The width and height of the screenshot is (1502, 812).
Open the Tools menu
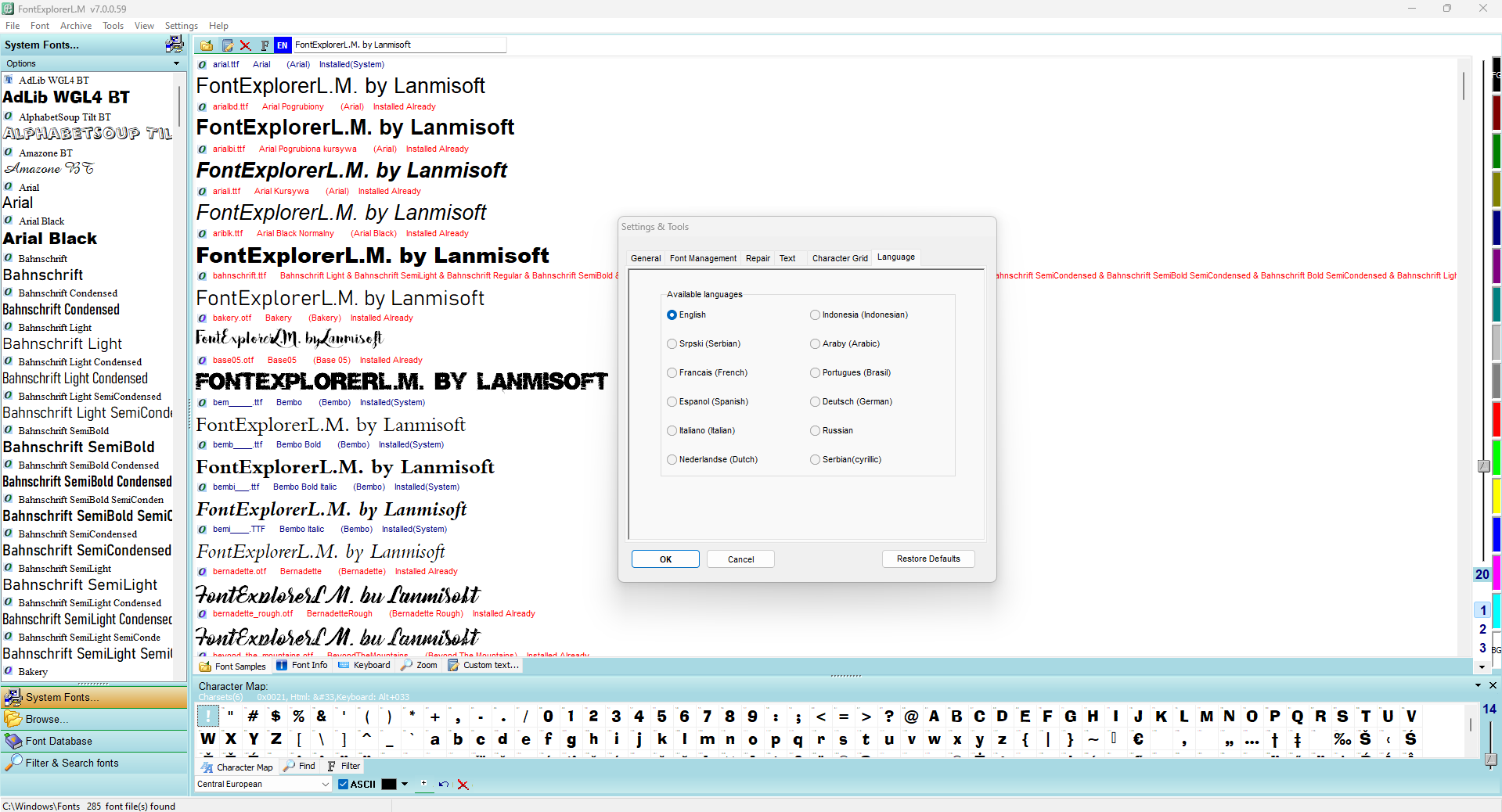113,26
